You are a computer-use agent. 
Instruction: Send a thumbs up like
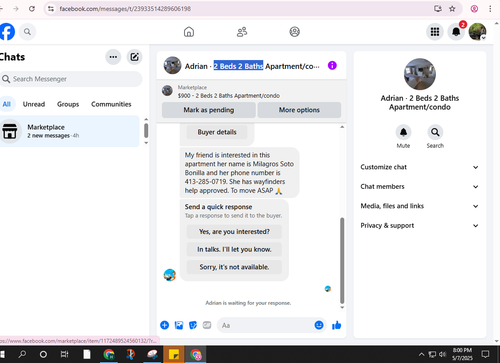tap(337, 325)
